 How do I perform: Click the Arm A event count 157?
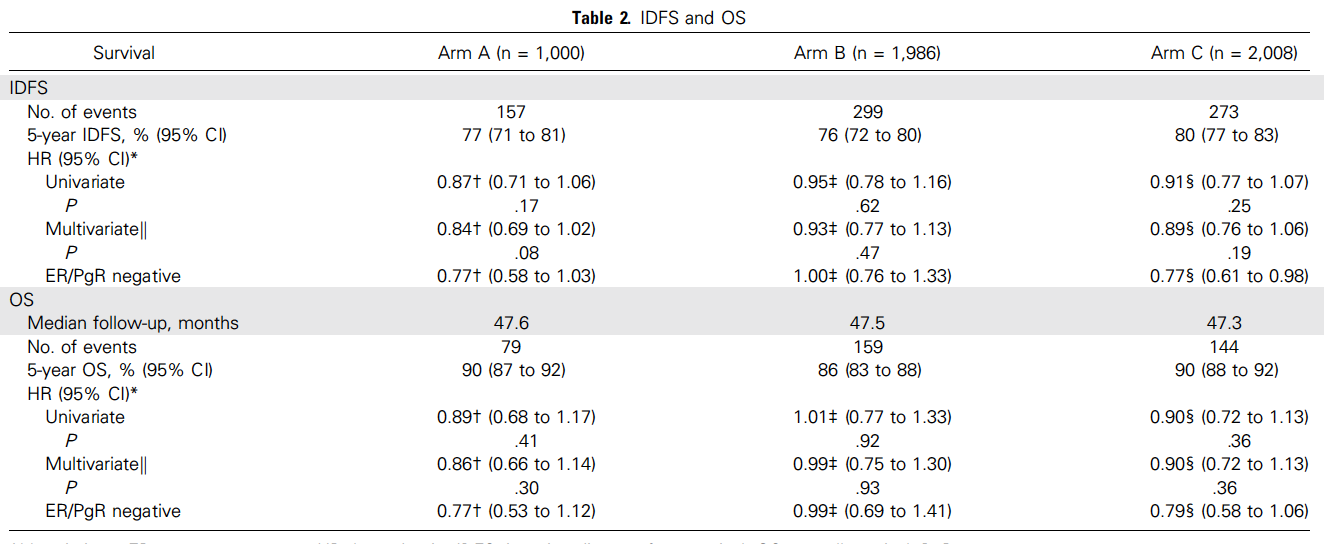point(511,112)
